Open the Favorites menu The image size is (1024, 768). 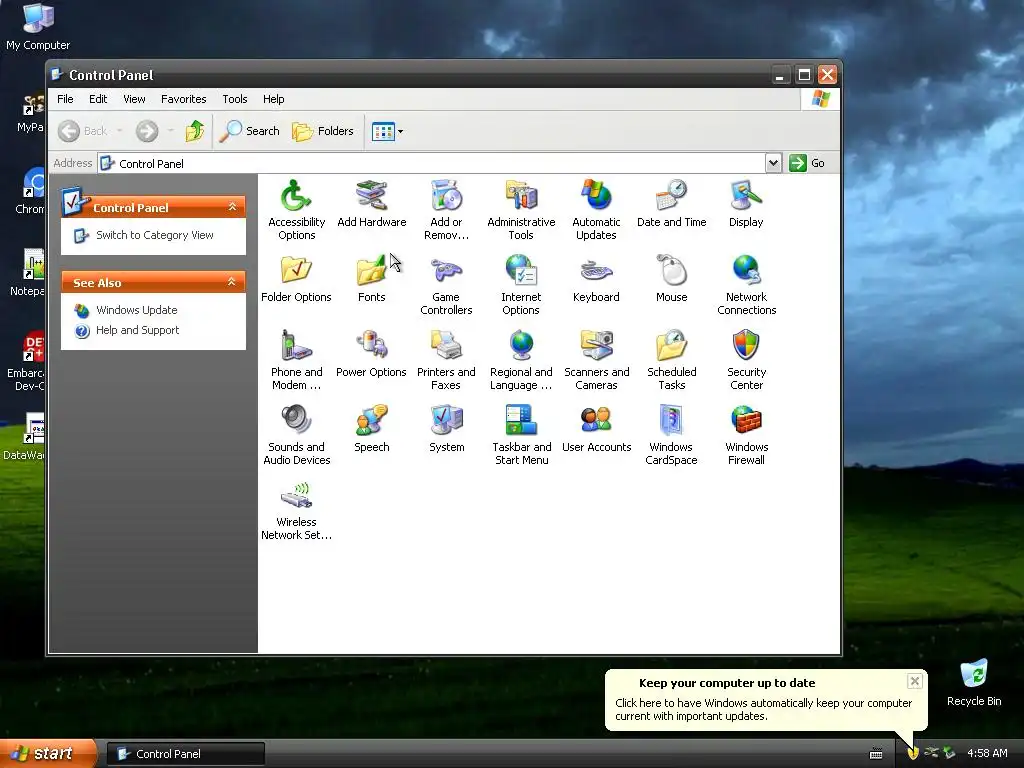[x=184, y=99]
